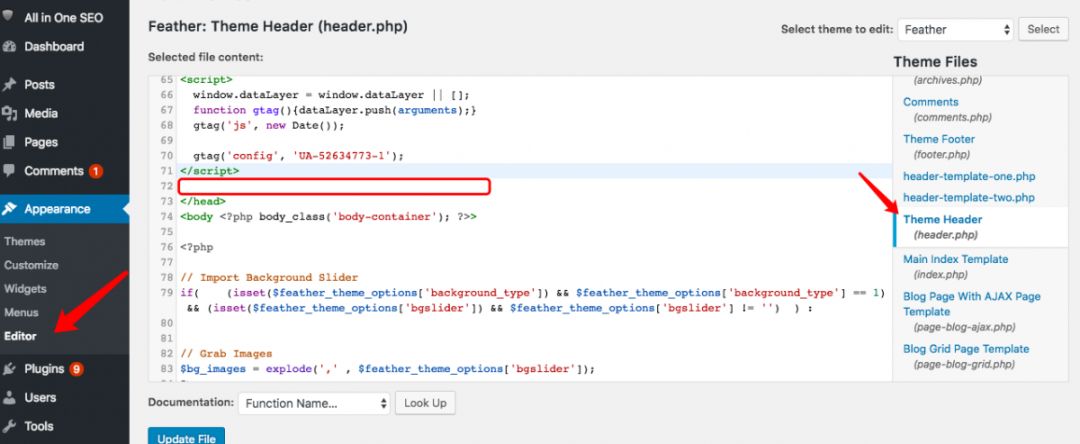This screenshot has height=444, width=1080.
Task: Click the Appearance paintbrush icon
Action: click(9, 209)
